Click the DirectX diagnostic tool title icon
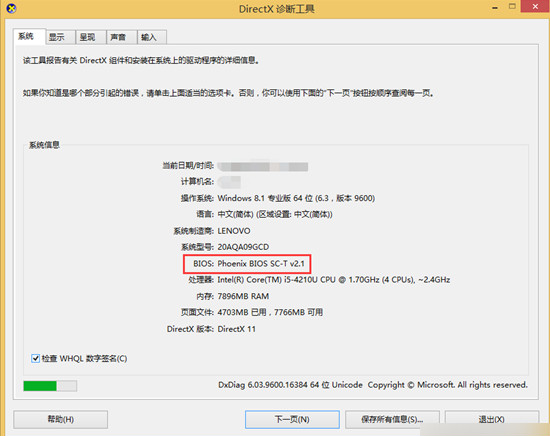The image size is (550, 436). [11, 8]
